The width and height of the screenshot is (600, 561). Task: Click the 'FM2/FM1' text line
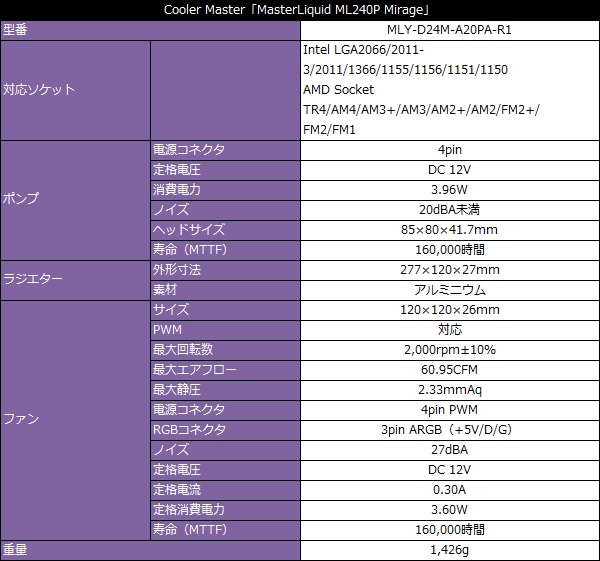tap(329, 130)
